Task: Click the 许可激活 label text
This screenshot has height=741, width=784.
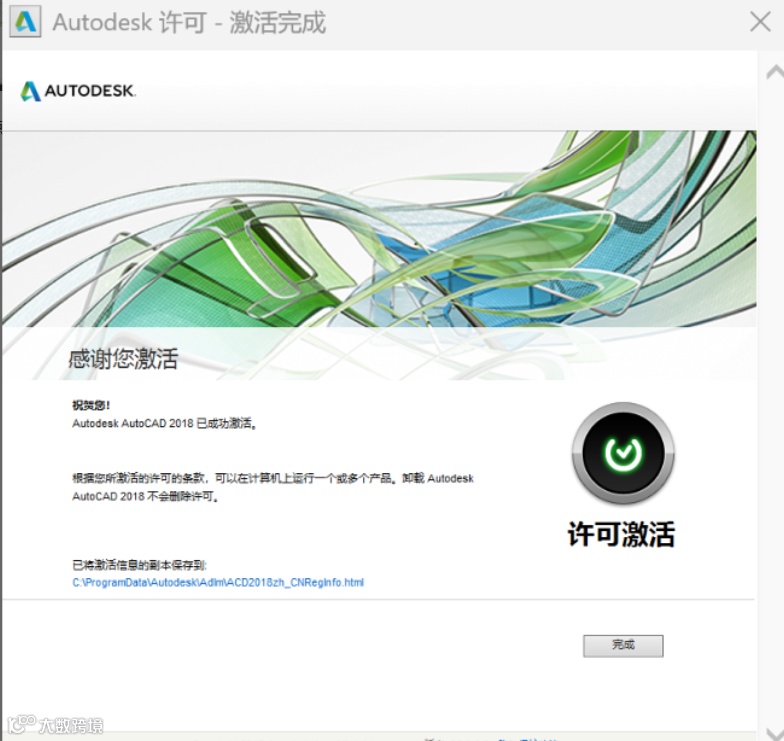Action: pos(622,534)
